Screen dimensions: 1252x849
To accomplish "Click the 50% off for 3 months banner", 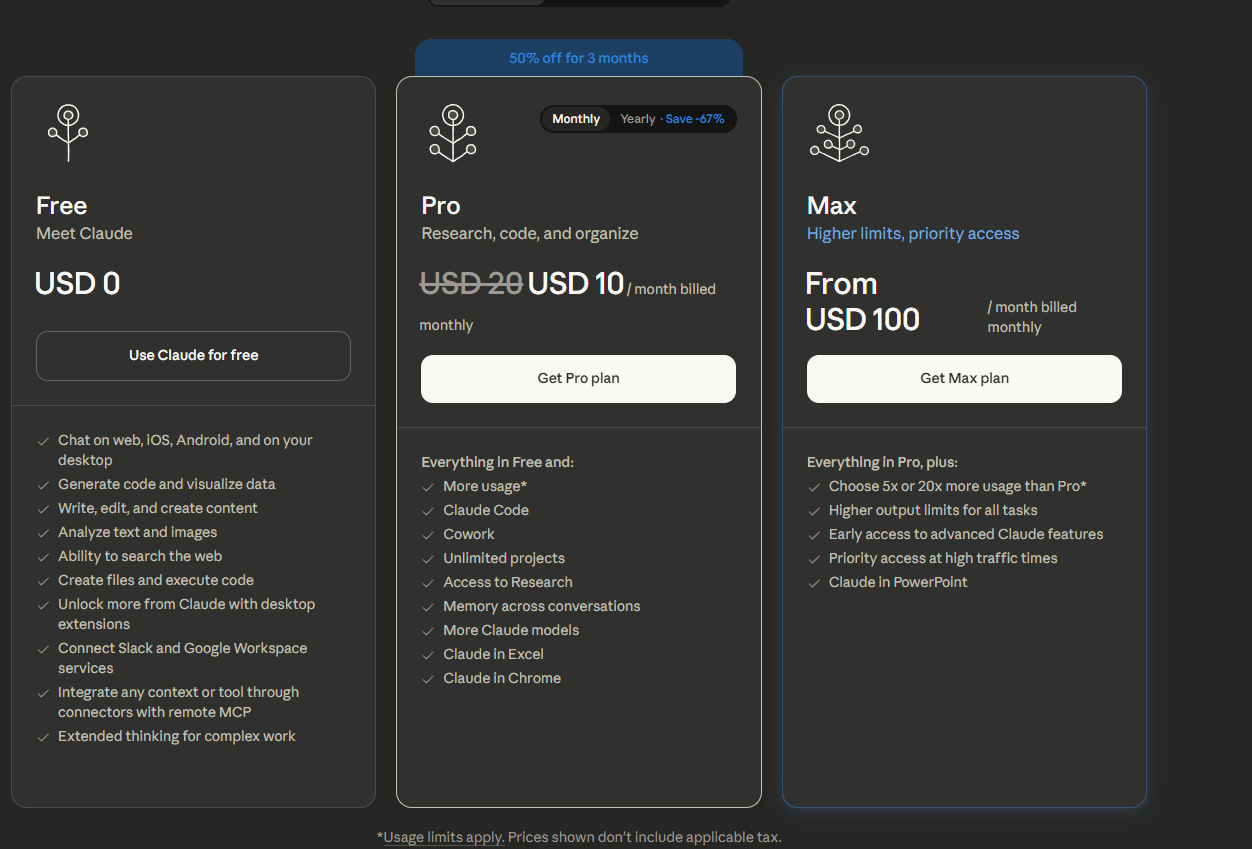I will 579,58.
